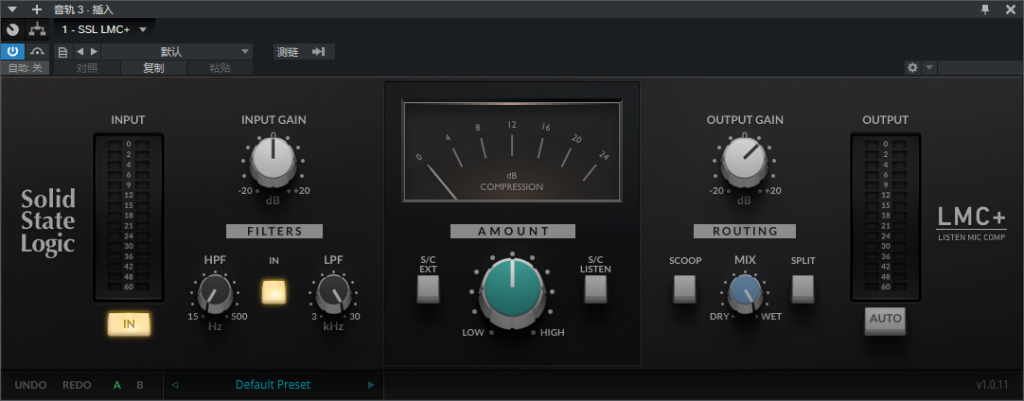This screenshot has width=1024, height=401.
Task: Open the title bar triangle menu
Action: click(x=12, y=9)
